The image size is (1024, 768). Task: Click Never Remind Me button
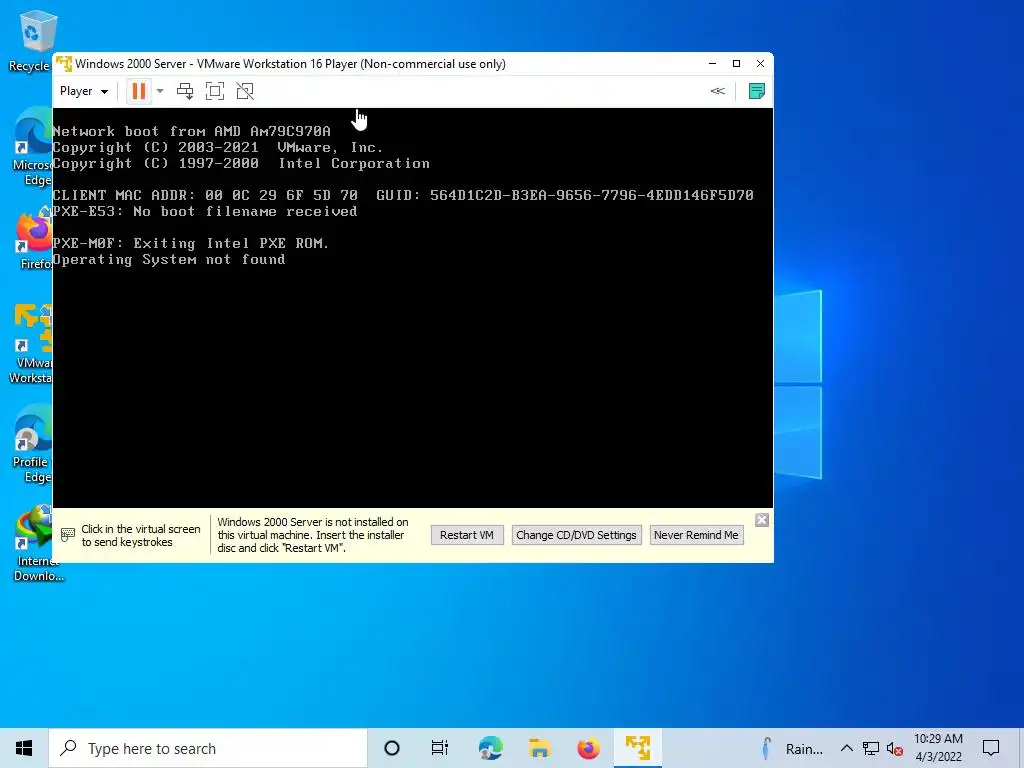click(x=696, y=535)
